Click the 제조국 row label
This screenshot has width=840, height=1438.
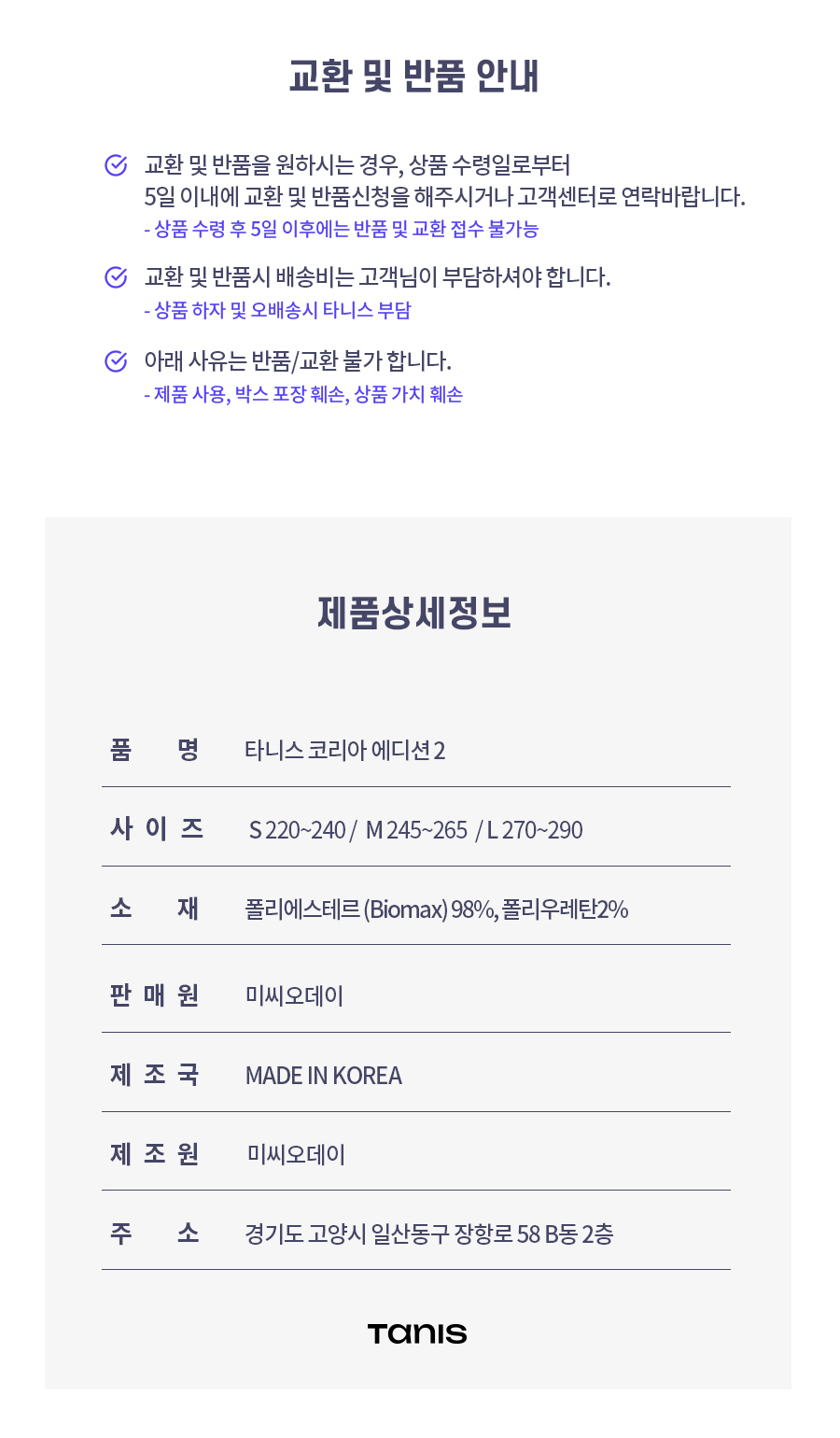tap(154, 1075)
